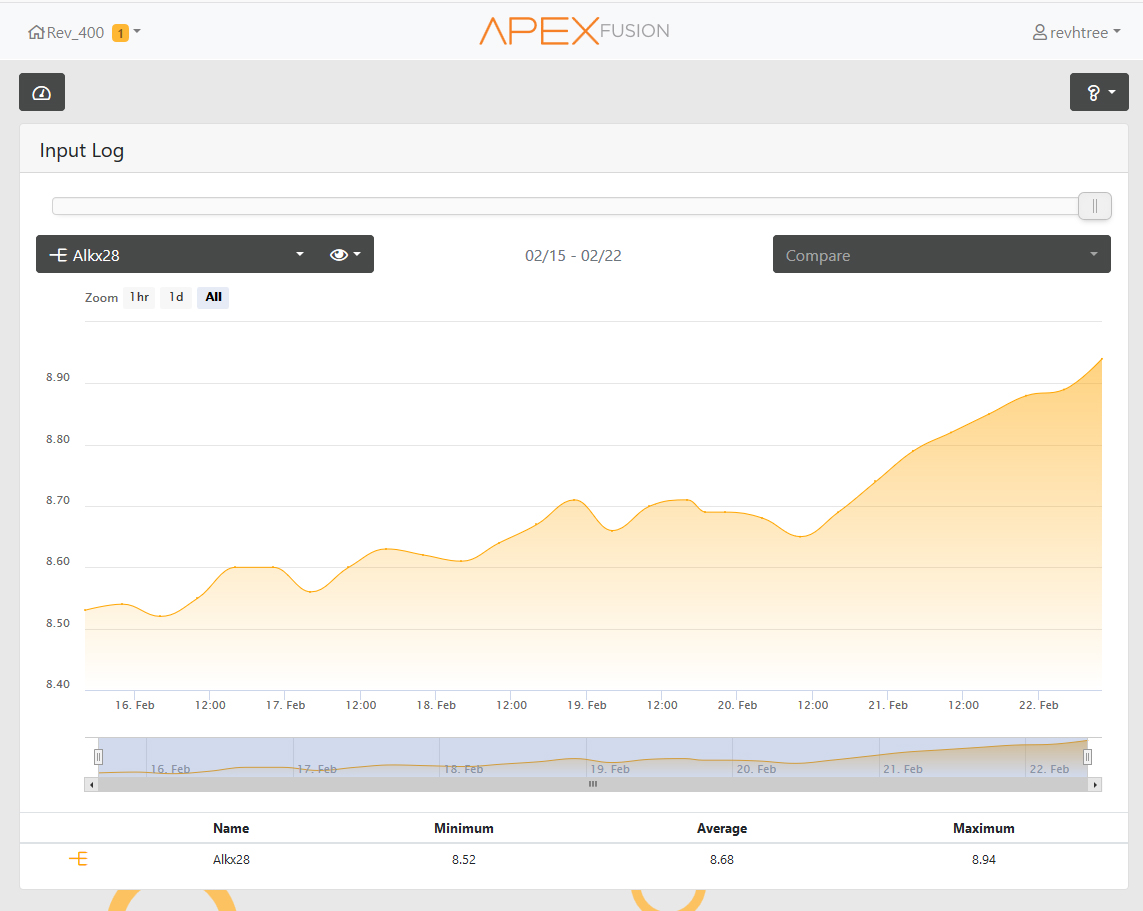The height and width of the screenshot is (911, 1143).
Task: Click the date range slider handle
Action: pyautogui.click(x=1094, y=206)
